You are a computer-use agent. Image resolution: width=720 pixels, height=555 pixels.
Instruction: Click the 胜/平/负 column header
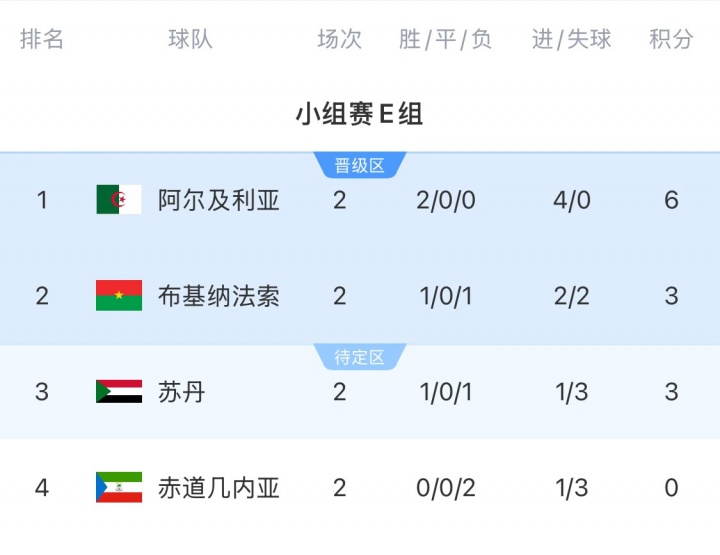coord(445,39)
